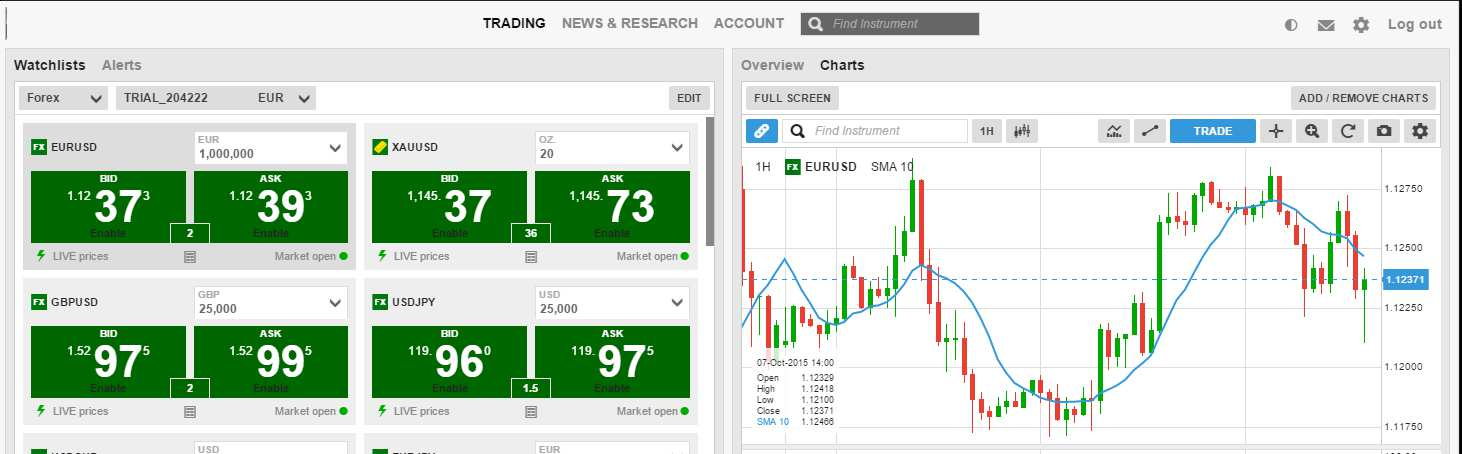The width and height of the screenshot is (1462, 454).
Task: Switch to the Watchlists tab
Action: tap(49, 65)
